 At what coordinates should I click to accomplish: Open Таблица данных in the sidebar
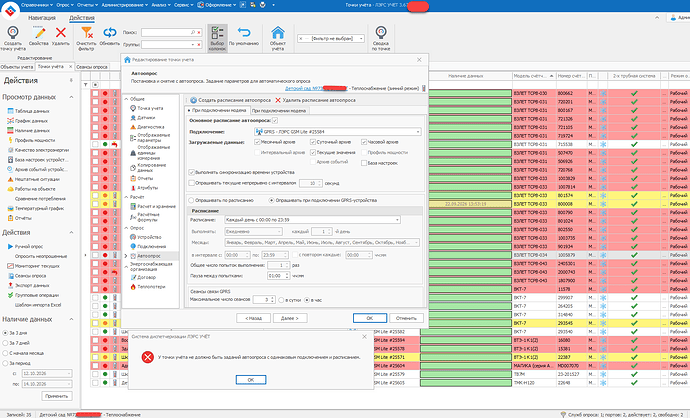[x=32, y=111]
